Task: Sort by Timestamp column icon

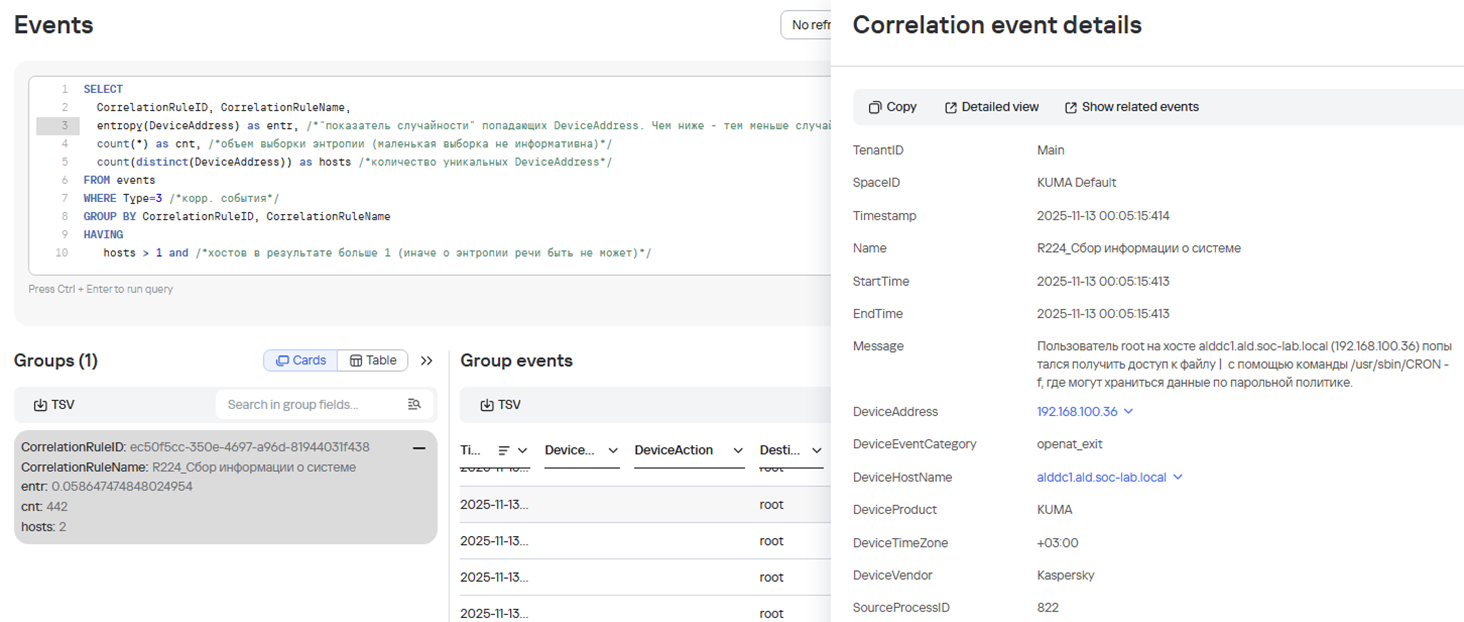Action: [x=504, y=451]
